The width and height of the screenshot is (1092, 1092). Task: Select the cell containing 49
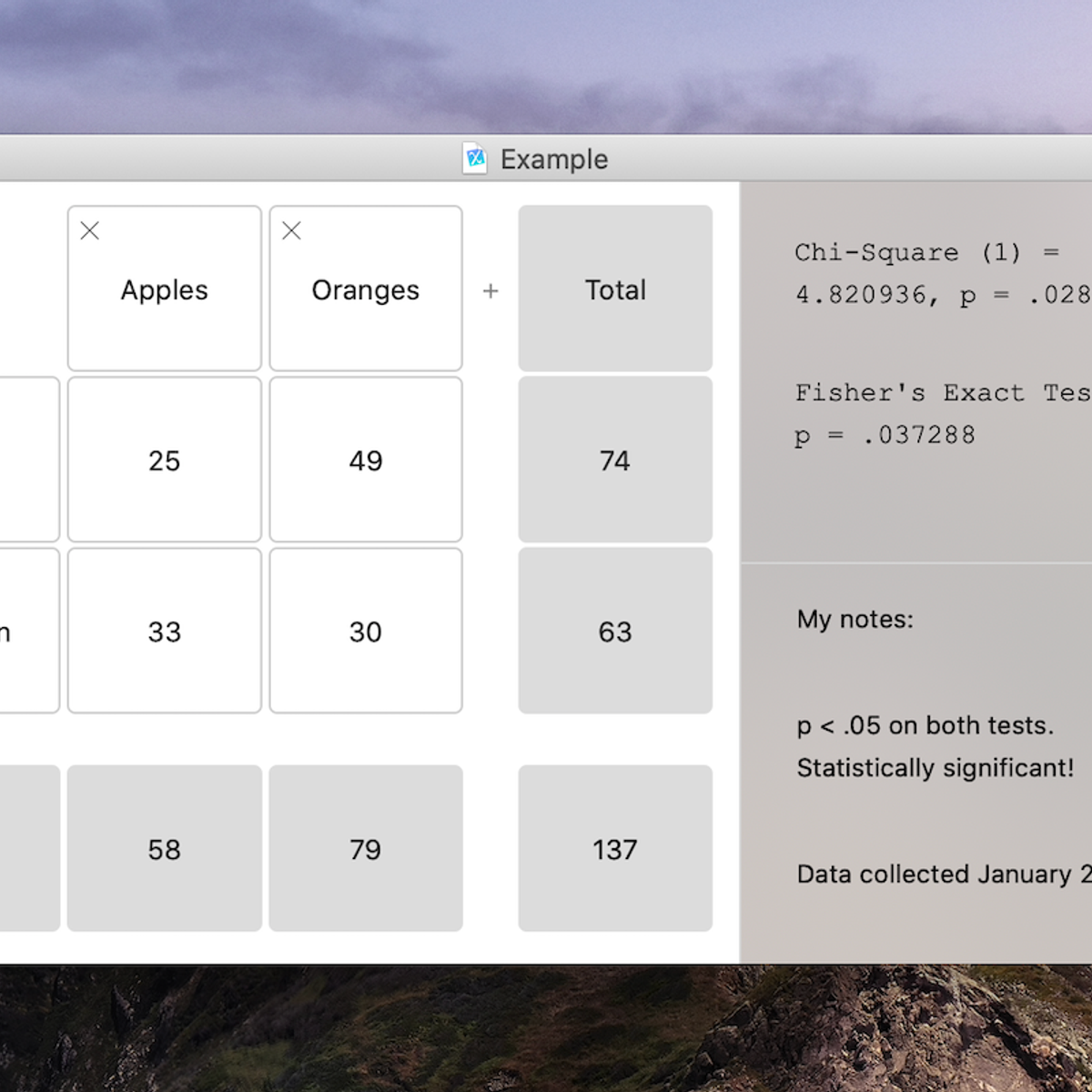[x=366, y=460]
